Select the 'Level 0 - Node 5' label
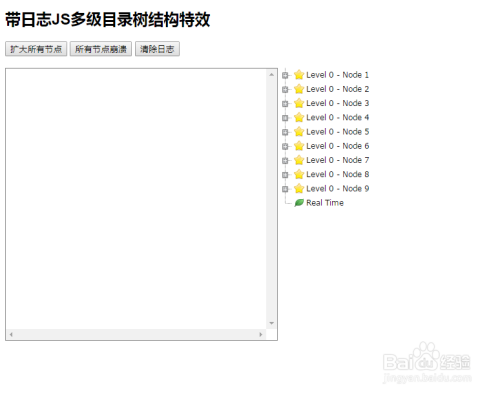The width and height of the screenshot is (500, 395). click(x=337, y=132)
